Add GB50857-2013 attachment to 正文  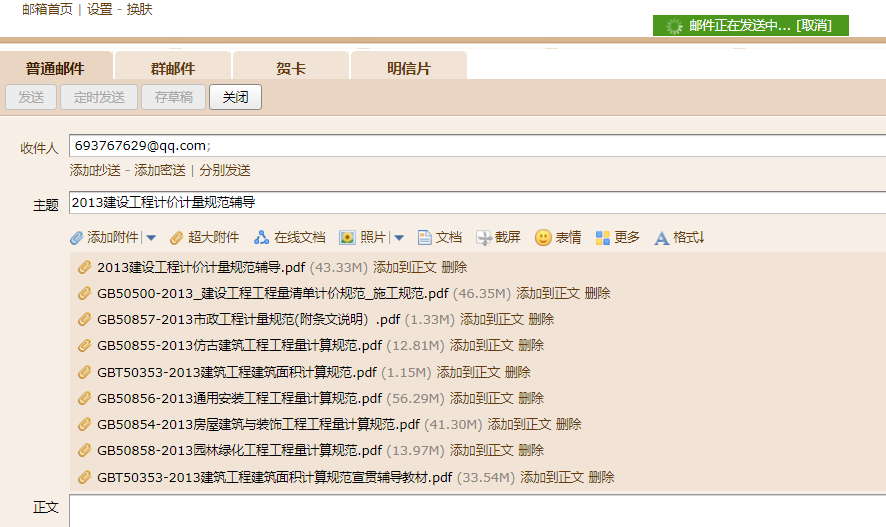coord(492,319)
